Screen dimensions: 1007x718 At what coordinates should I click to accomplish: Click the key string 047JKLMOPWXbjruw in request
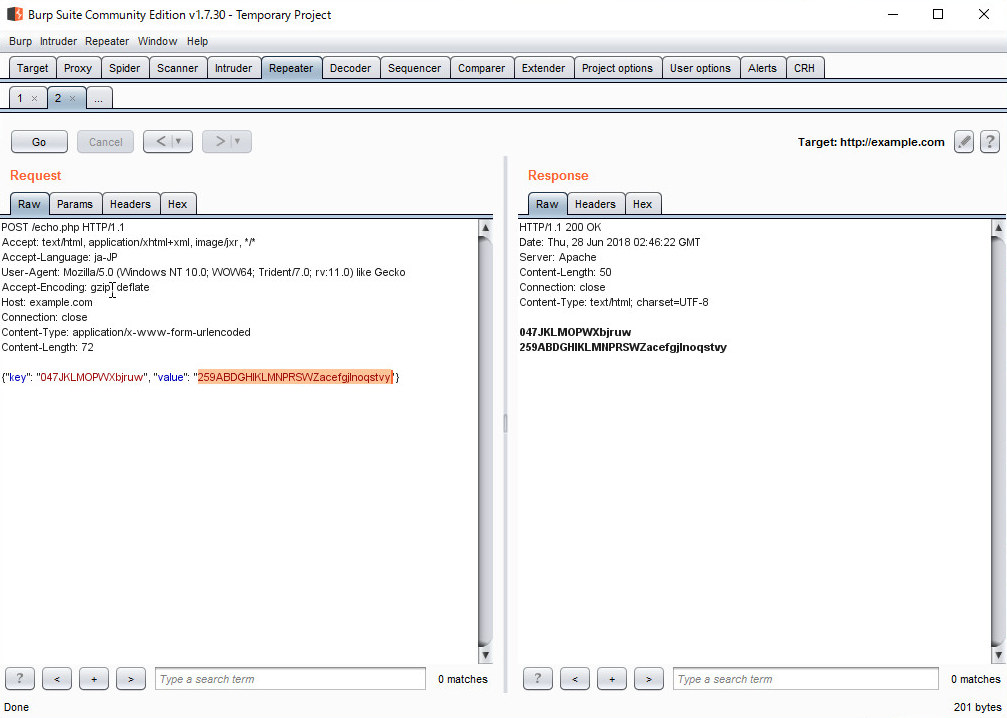[x=91, y=377]
